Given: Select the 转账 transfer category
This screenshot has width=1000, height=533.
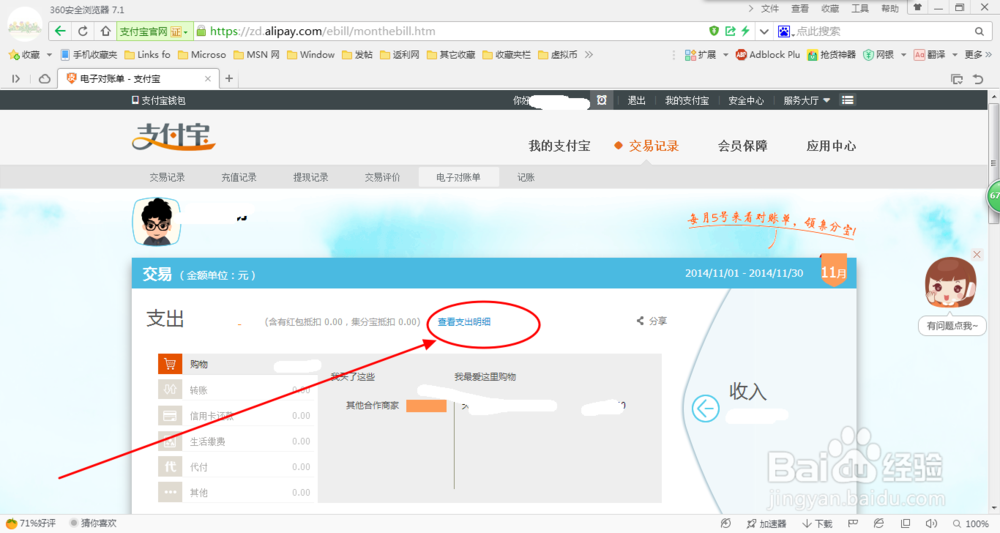Looking at the screenshot, I should point(237,390).
